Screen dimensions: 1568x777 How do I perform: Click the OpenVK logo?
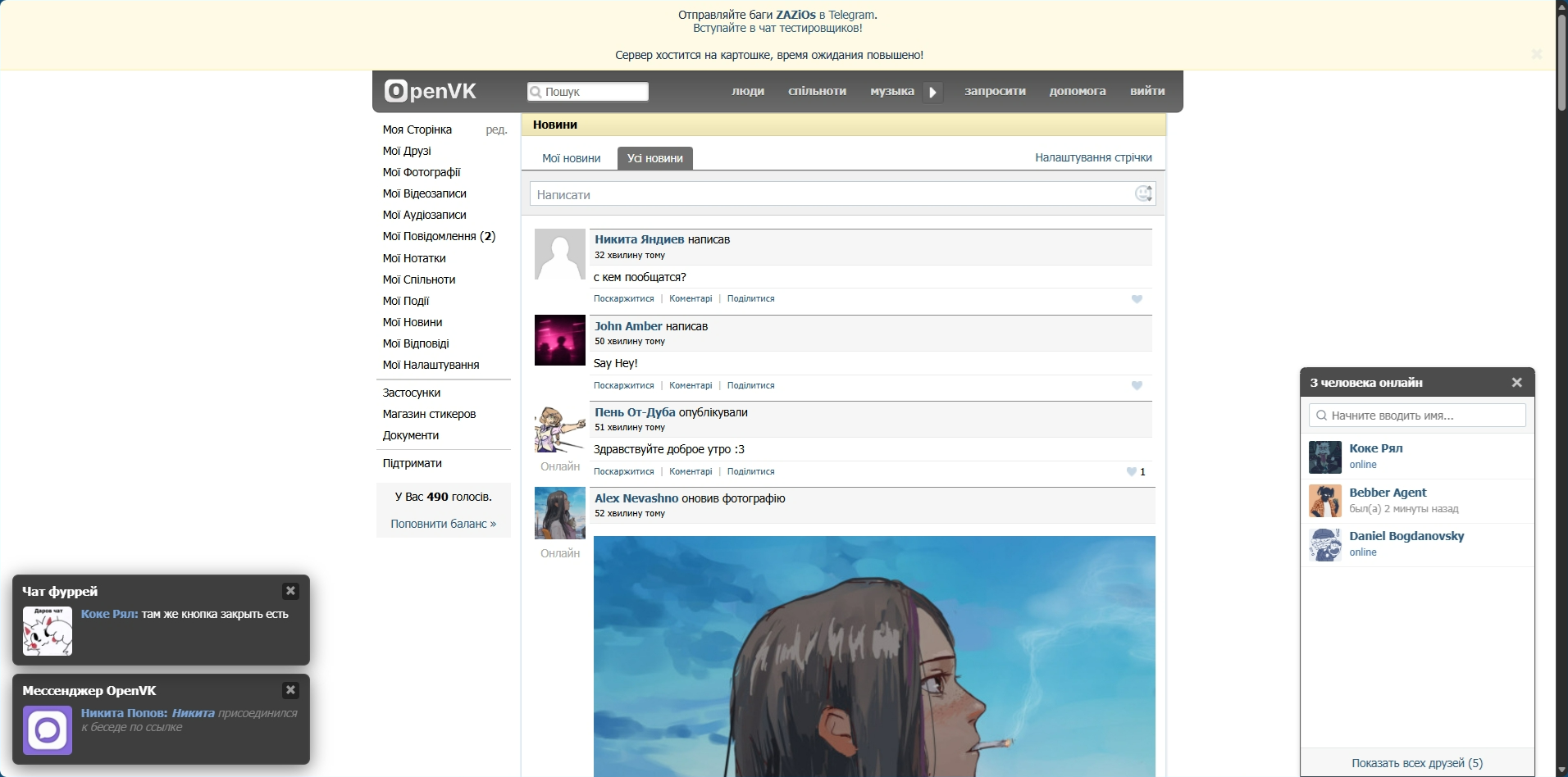pos(431,91)
